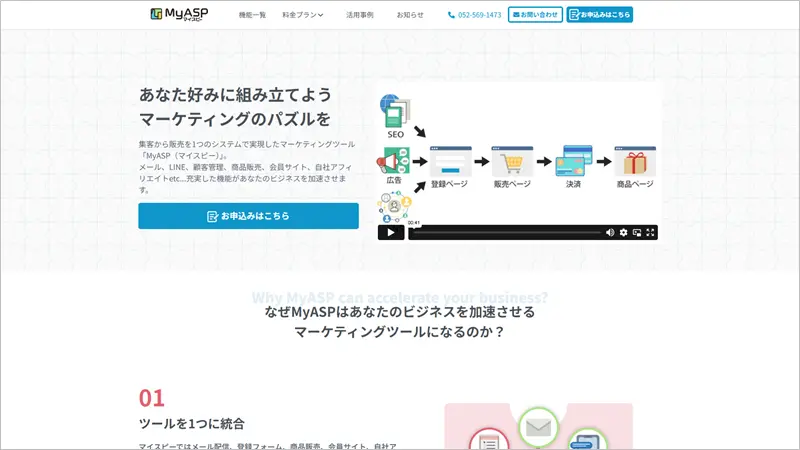Play the intro video
The height and width of the screenshot is (450, 800).
click(x=390, y=232)
